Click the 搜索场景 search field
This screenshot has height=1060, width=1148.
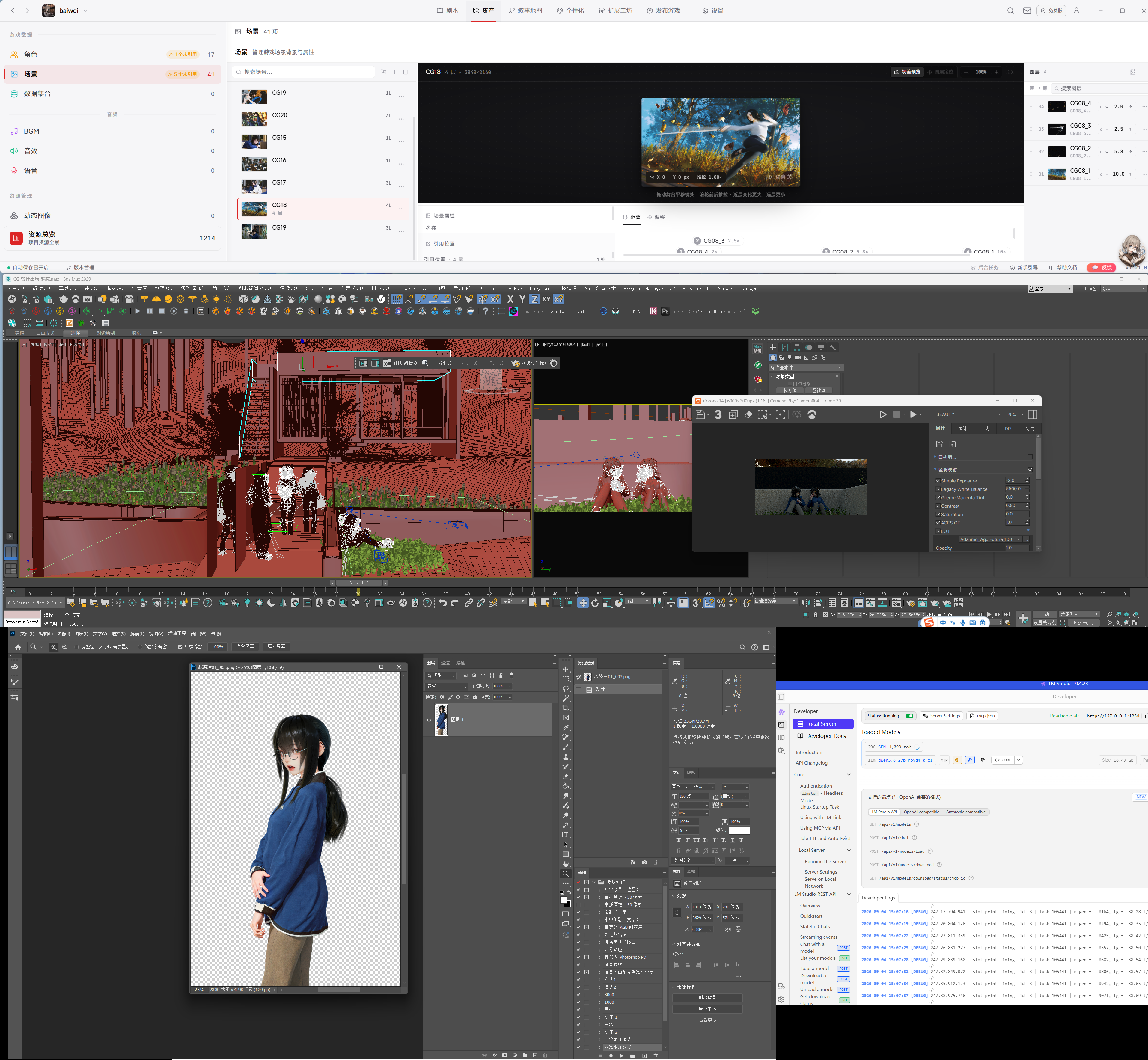[304, 72]
